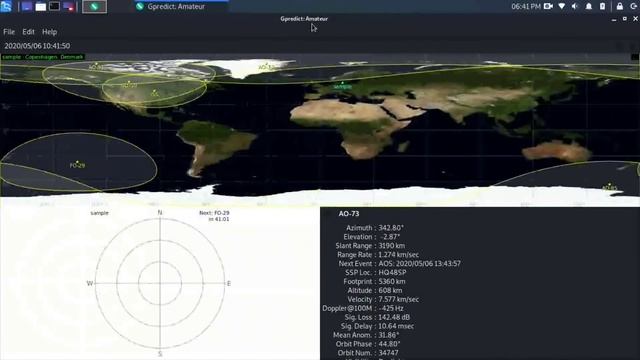
Task: Minimize the Gpredict window
Action: coord(614,19)
